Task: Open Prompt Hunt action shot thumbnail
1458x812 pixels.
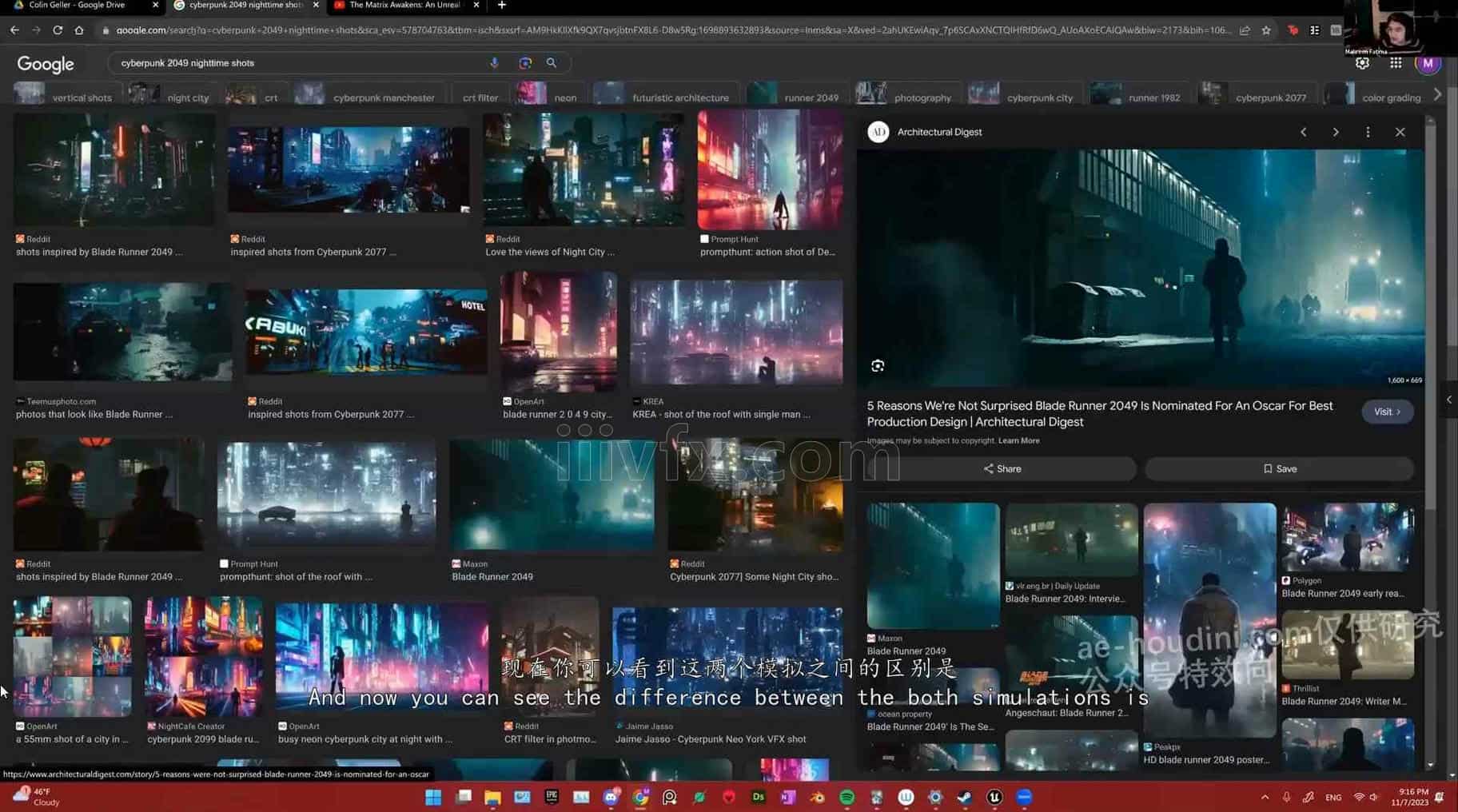Action: [770, 169]
